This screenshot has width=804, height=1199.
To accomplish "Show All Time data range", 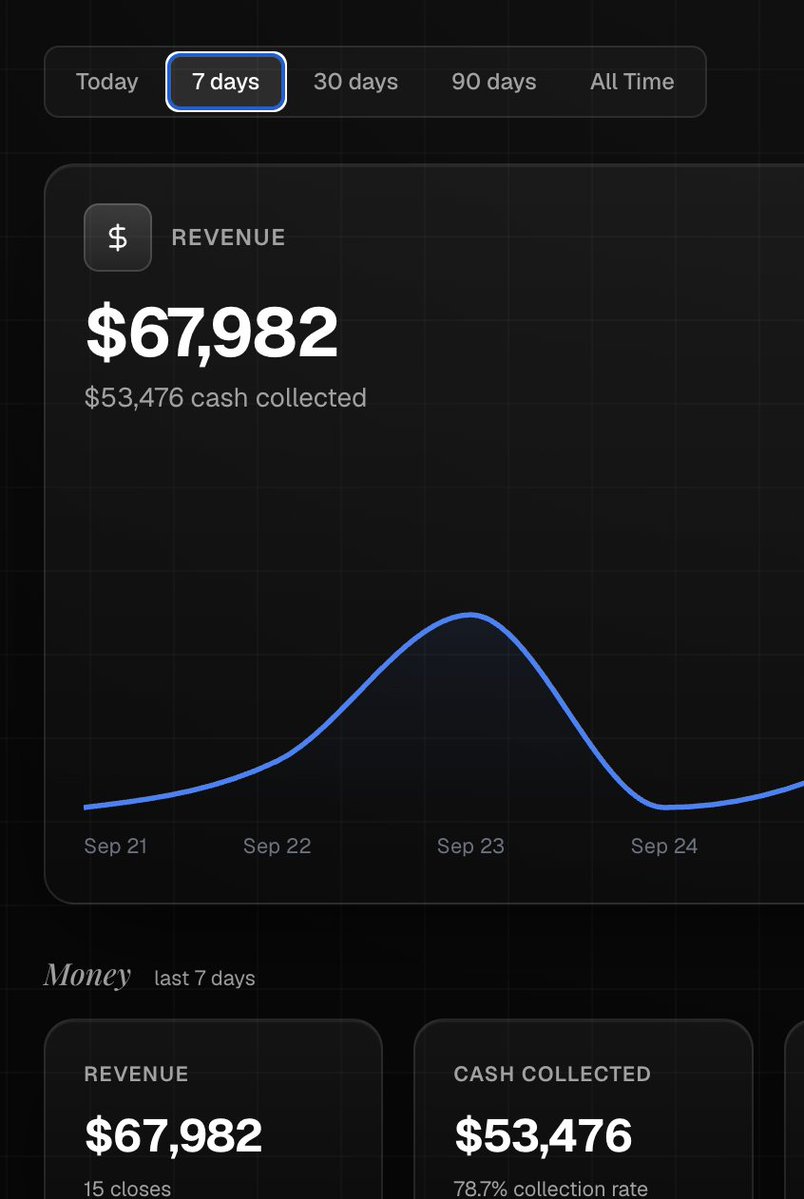I will tap(632, 82).
